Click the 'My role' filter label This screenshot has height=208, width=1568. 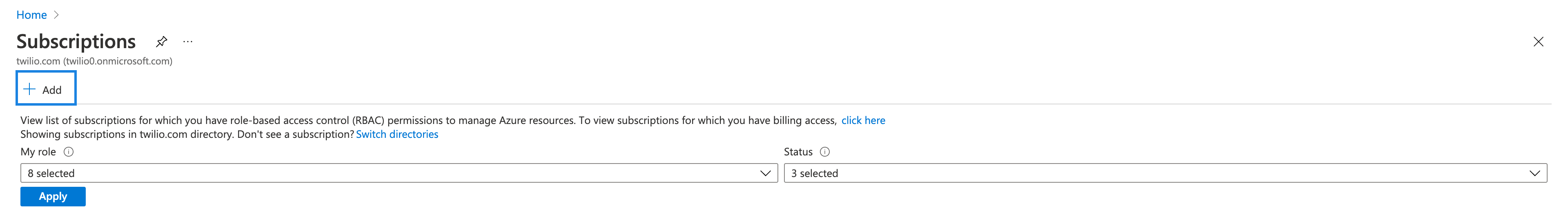pos(38,152)
